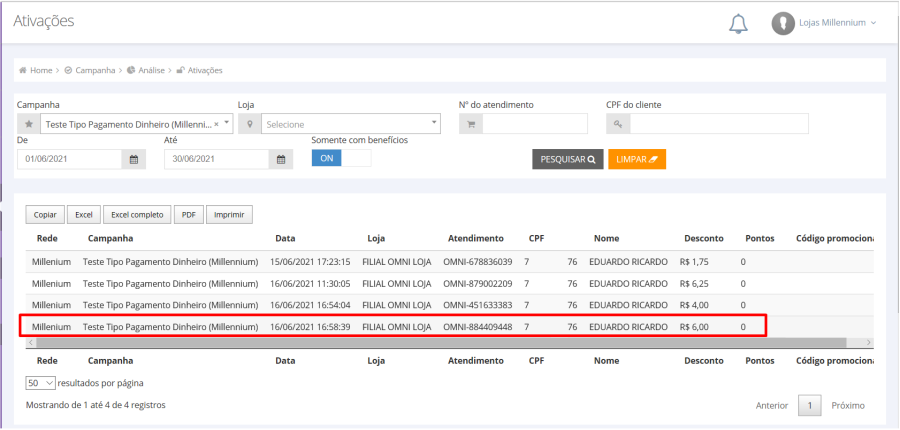Click the Imprimir button
The height and width of the screenshot is (430, 900).
229,215
